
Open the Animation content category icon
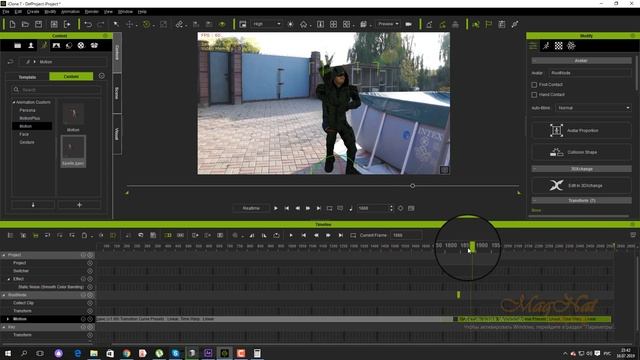pyautogui.click(x=44, y=45)
